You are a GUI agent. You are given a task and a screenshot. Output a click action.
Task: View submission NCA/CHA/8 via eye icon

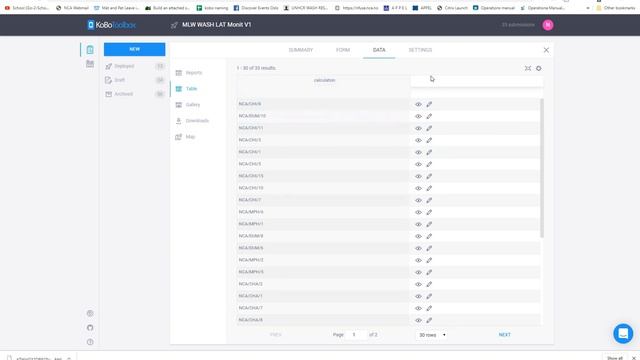[x=418, y=320]
